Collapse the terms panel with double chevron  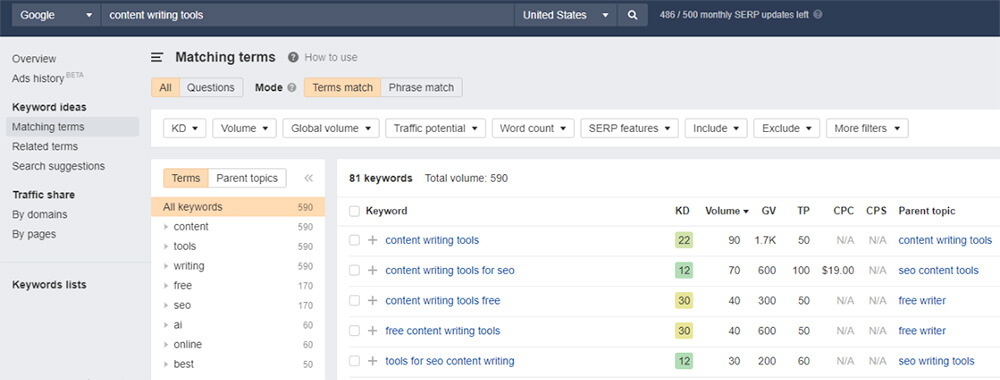[309, 179]
